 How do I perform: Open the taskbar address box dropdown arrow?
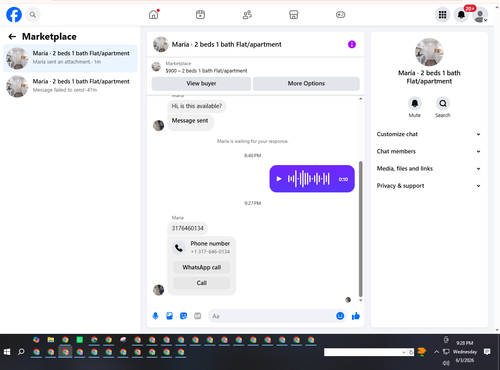[404, 352]
